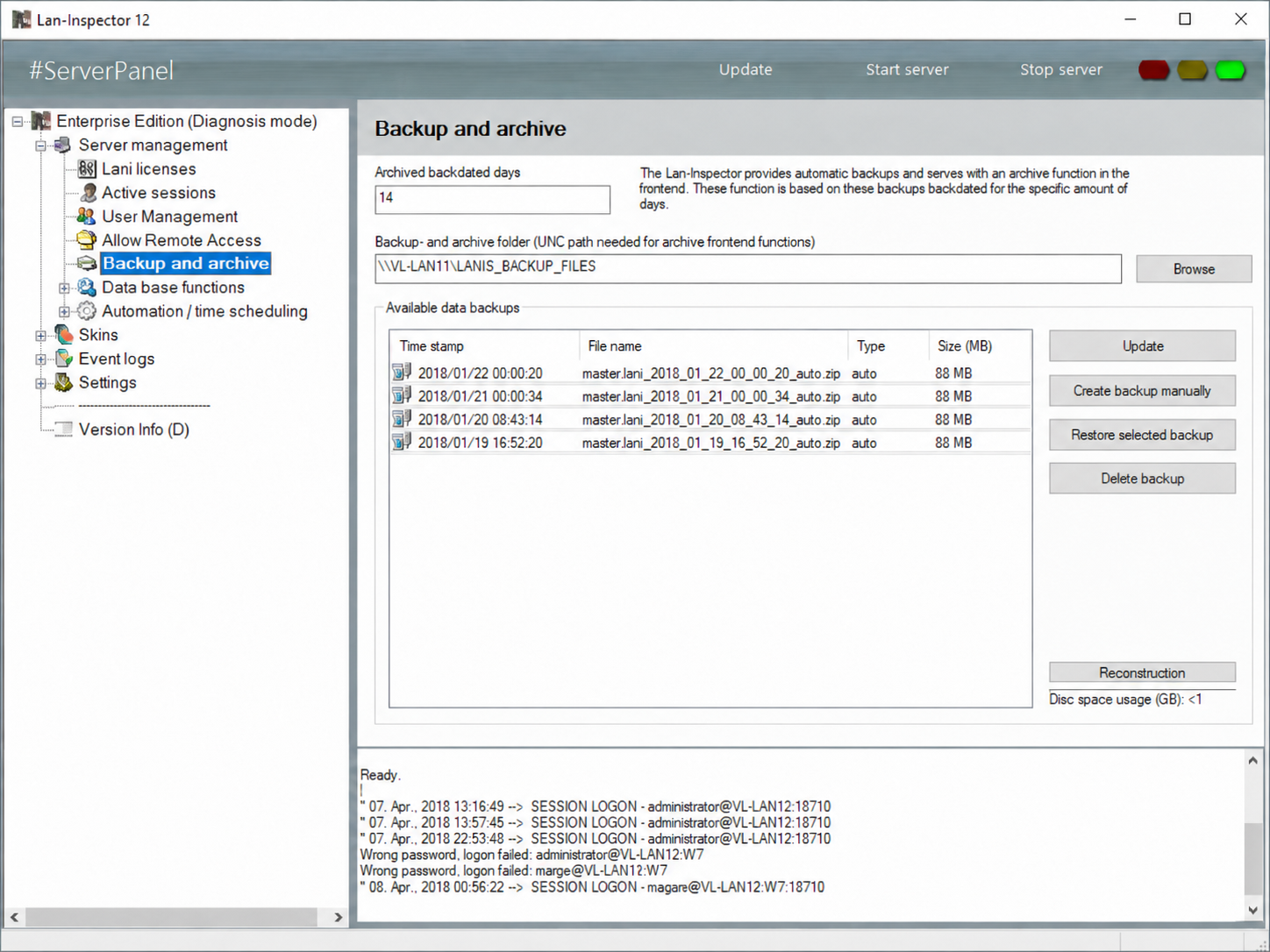1270x952 pixels.
Task: Click the Size (MB) column header
Action: [x=980, y=346]
